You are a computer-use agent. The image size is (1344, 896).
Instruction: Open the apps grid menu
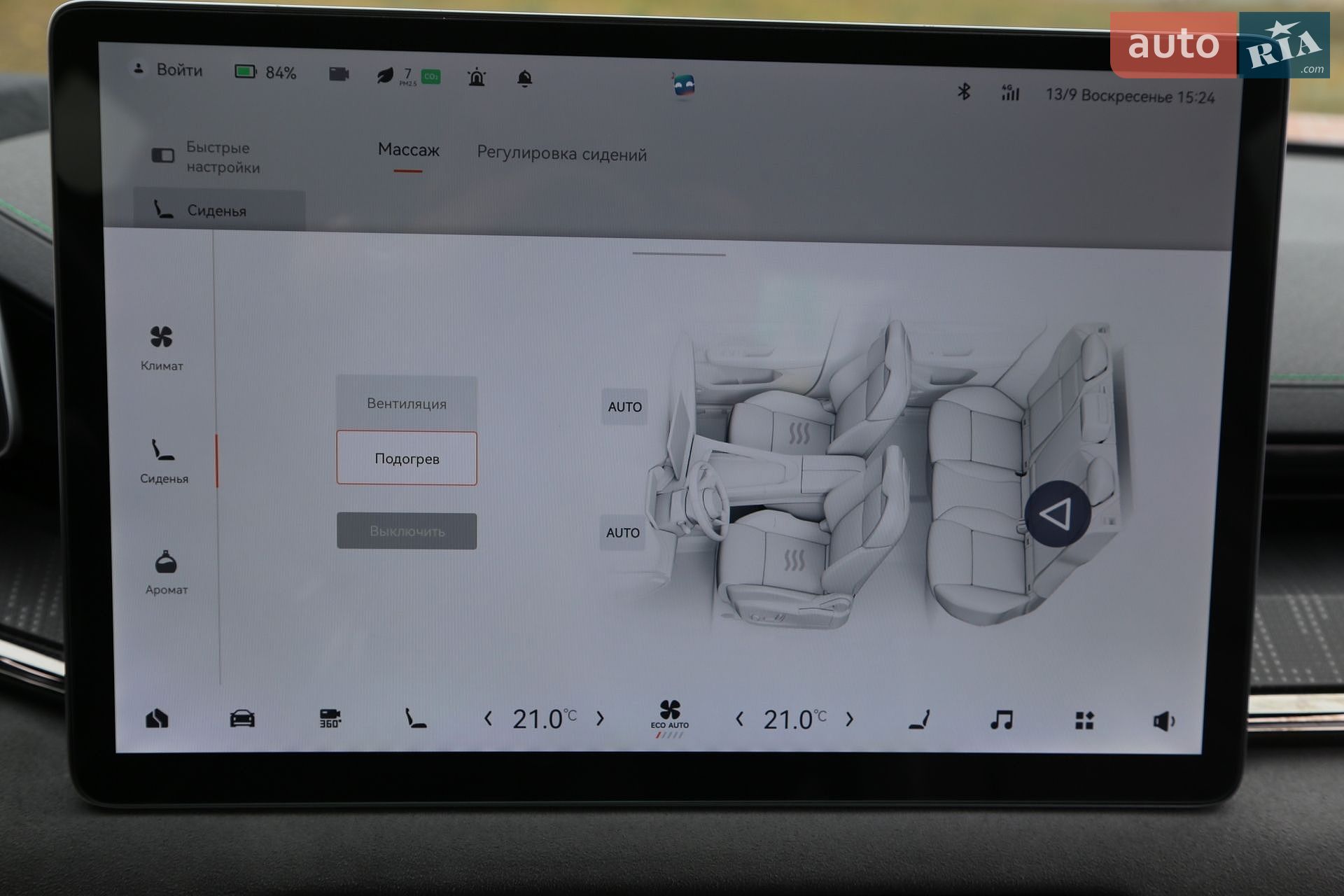1084,720
